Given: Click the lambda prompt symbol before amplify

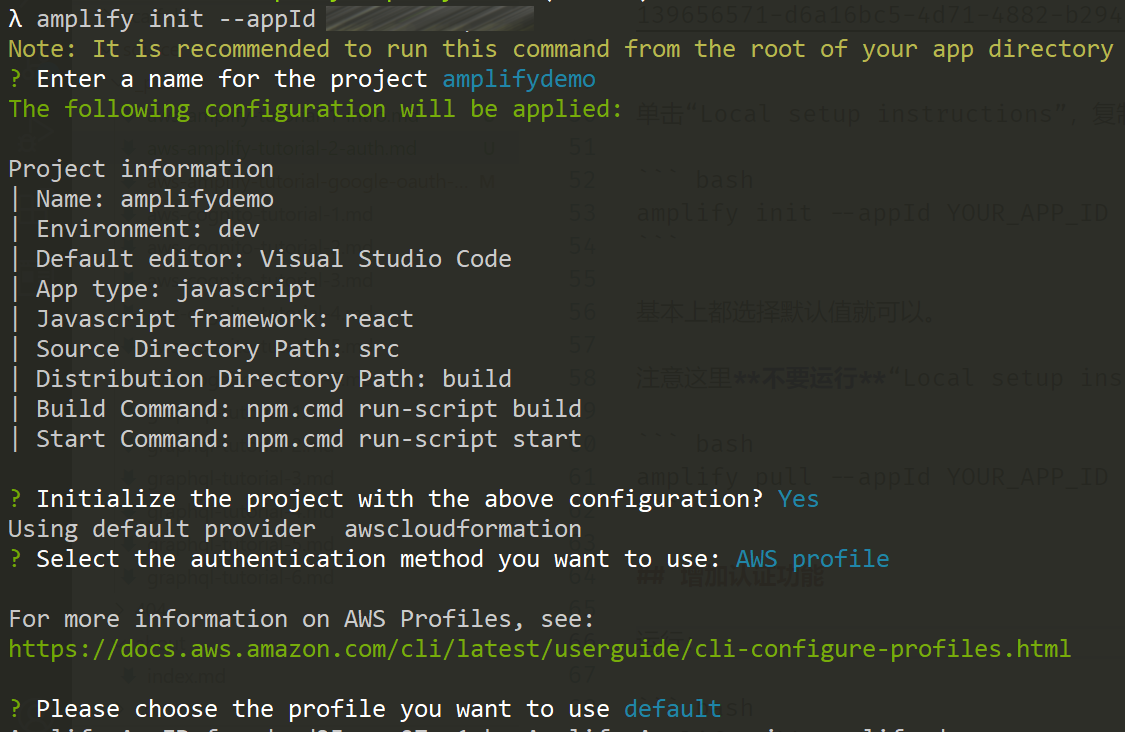Looking at the screenshot, I should [x=15, y=19].
